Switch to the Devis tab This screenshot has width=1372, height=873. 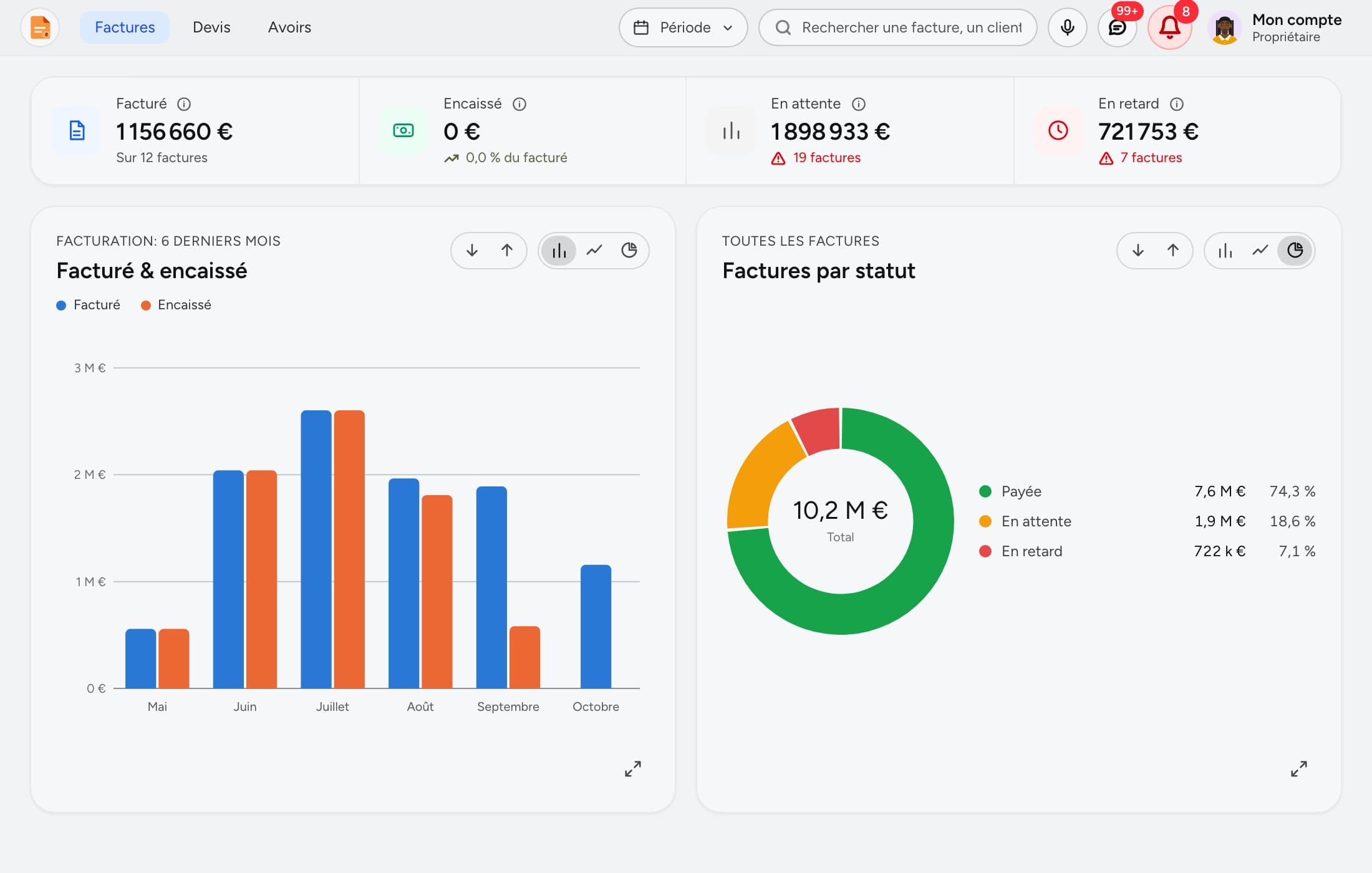211,27
